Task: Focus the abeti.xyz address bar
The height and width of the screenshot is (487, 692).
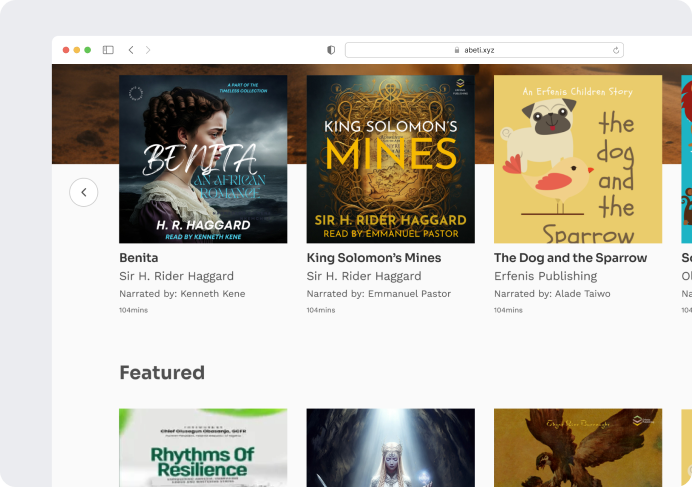Action: click(x=484, y=50)
